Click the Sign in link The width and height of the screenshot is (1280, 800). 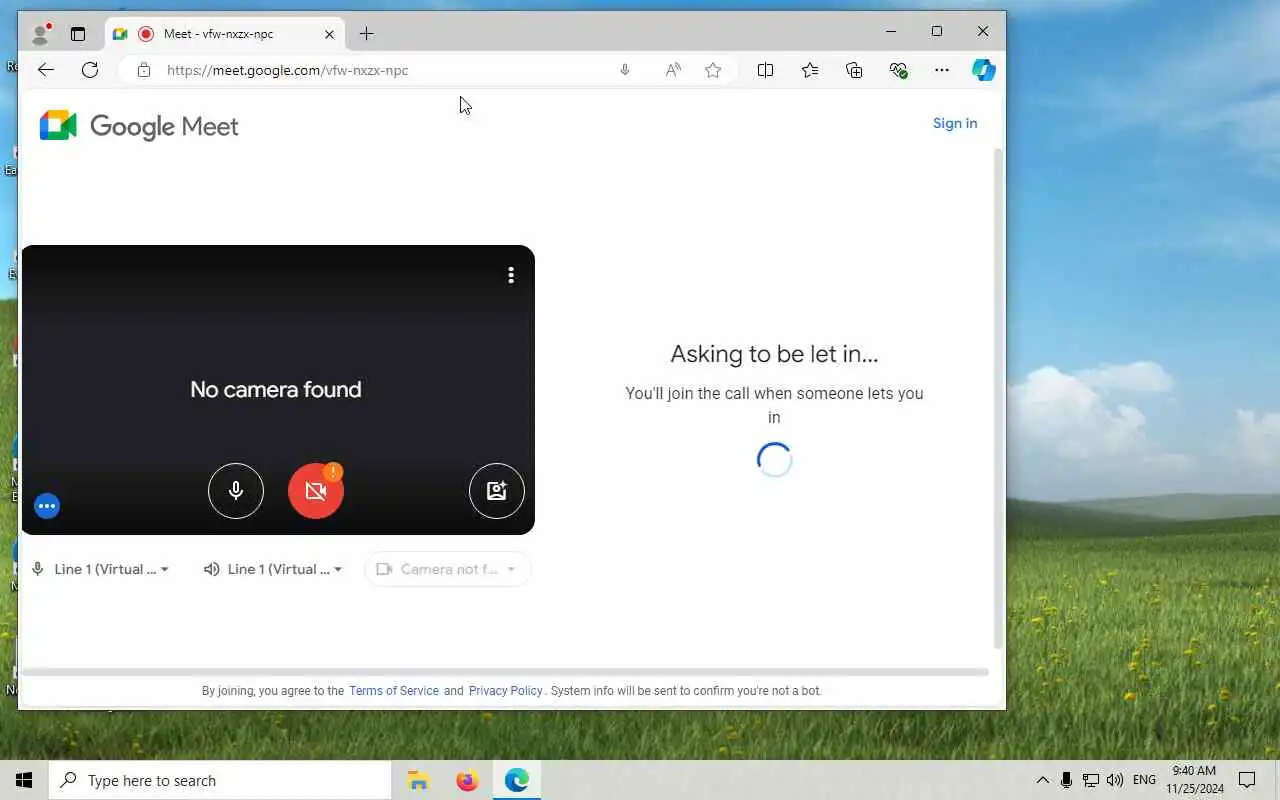955,123
